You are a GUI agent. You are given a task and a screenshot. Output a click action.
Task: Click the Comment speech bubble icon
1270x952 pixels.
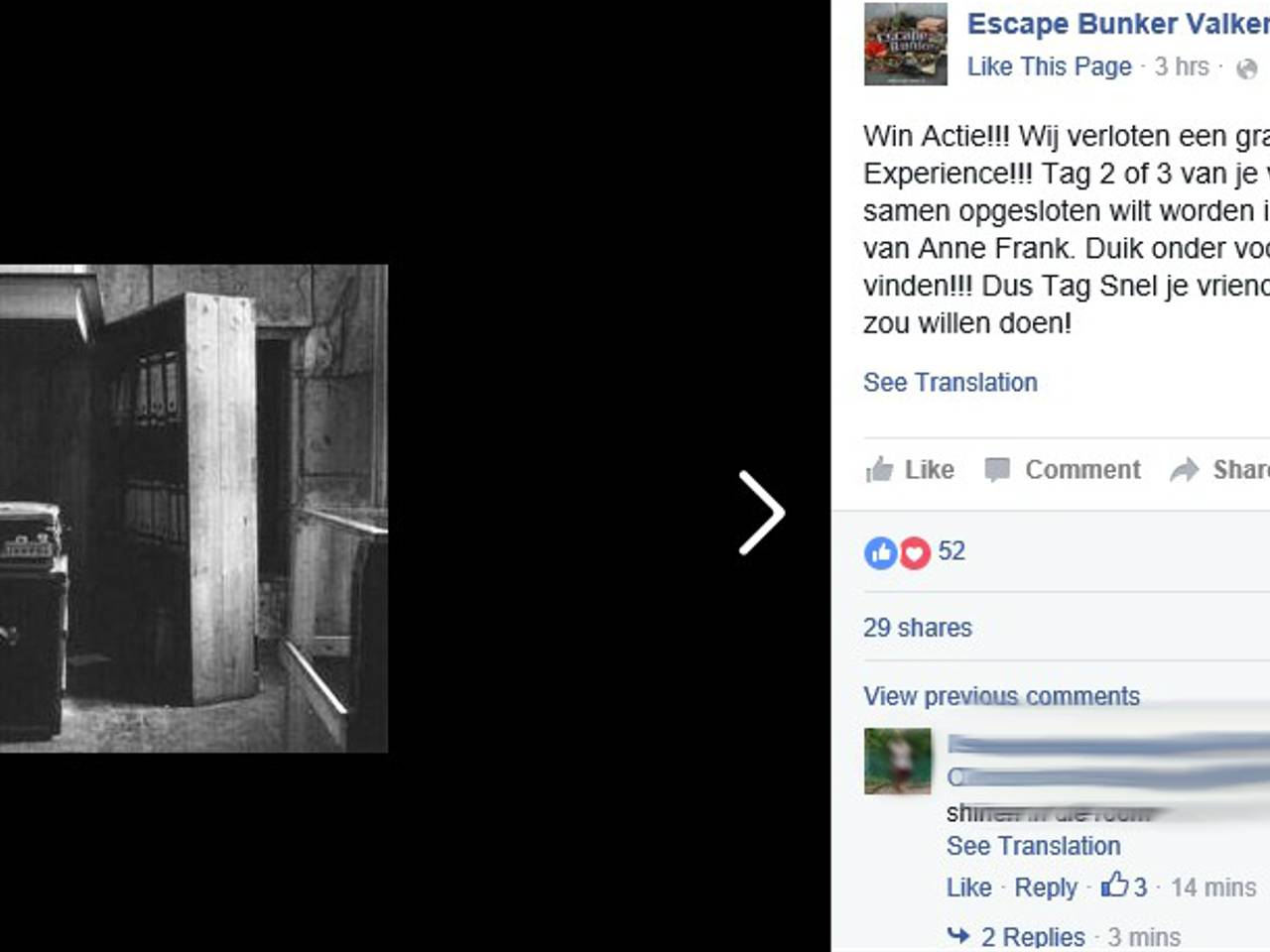point(997,470)
